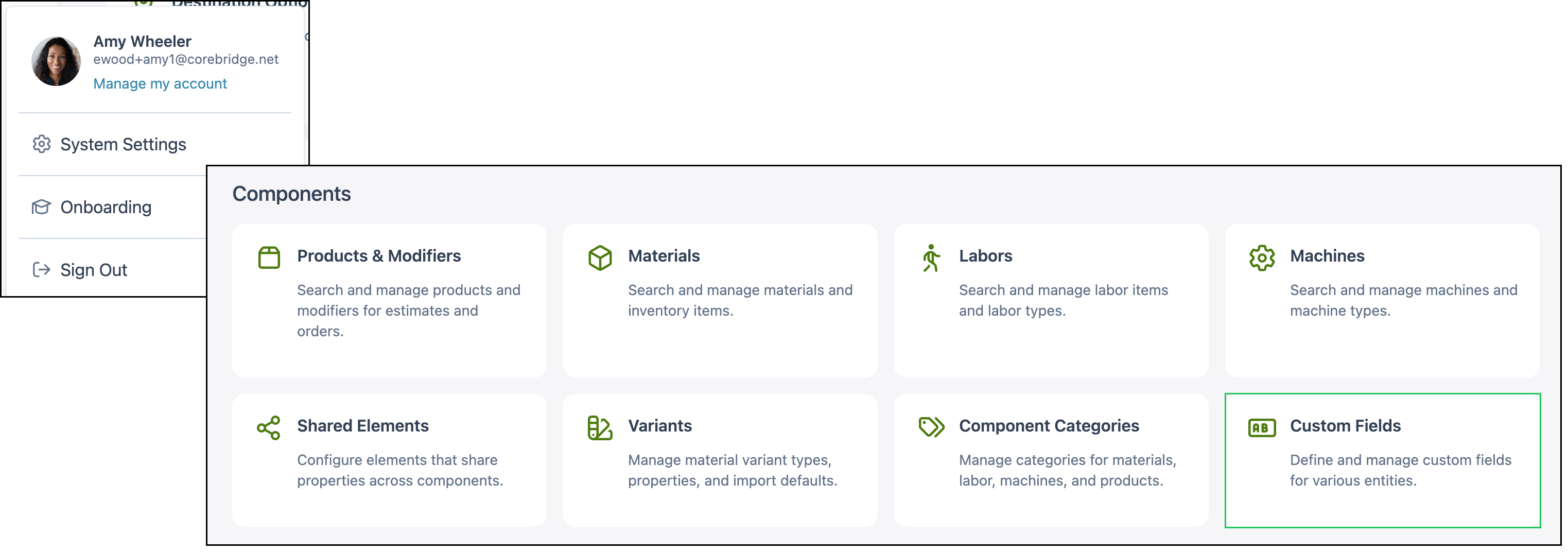Click the Component Categories tags icon

point(931,427)
